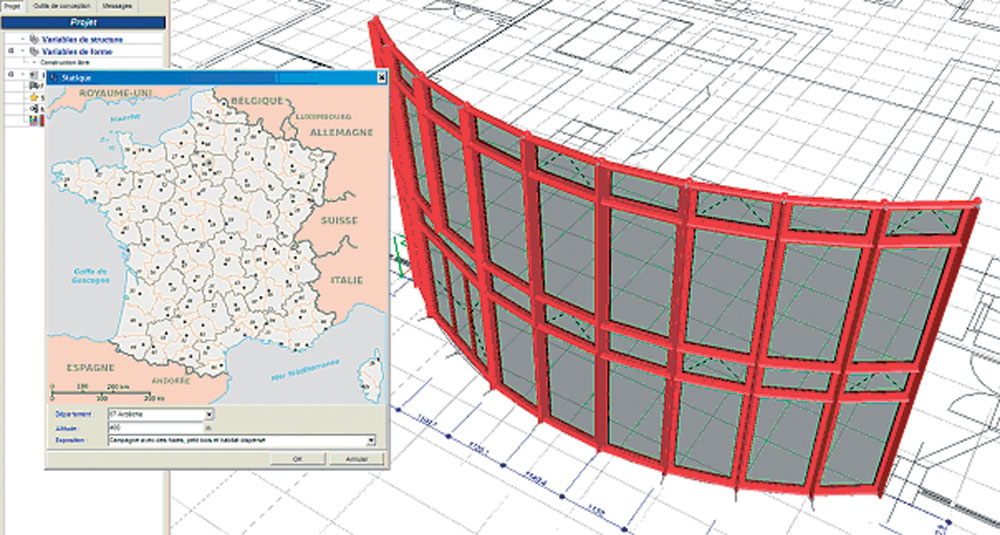Click OK in the Statique dialog
Screen dimensions: 1000x535
(x=297, y=459)
